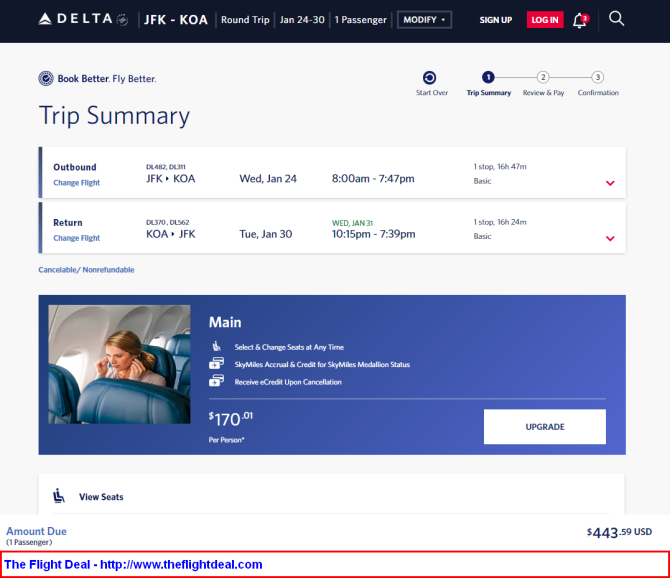The height and width of the screenshot is (578, 670).
Task: Click Change Flight under Outbound
Action: point(76,183)
